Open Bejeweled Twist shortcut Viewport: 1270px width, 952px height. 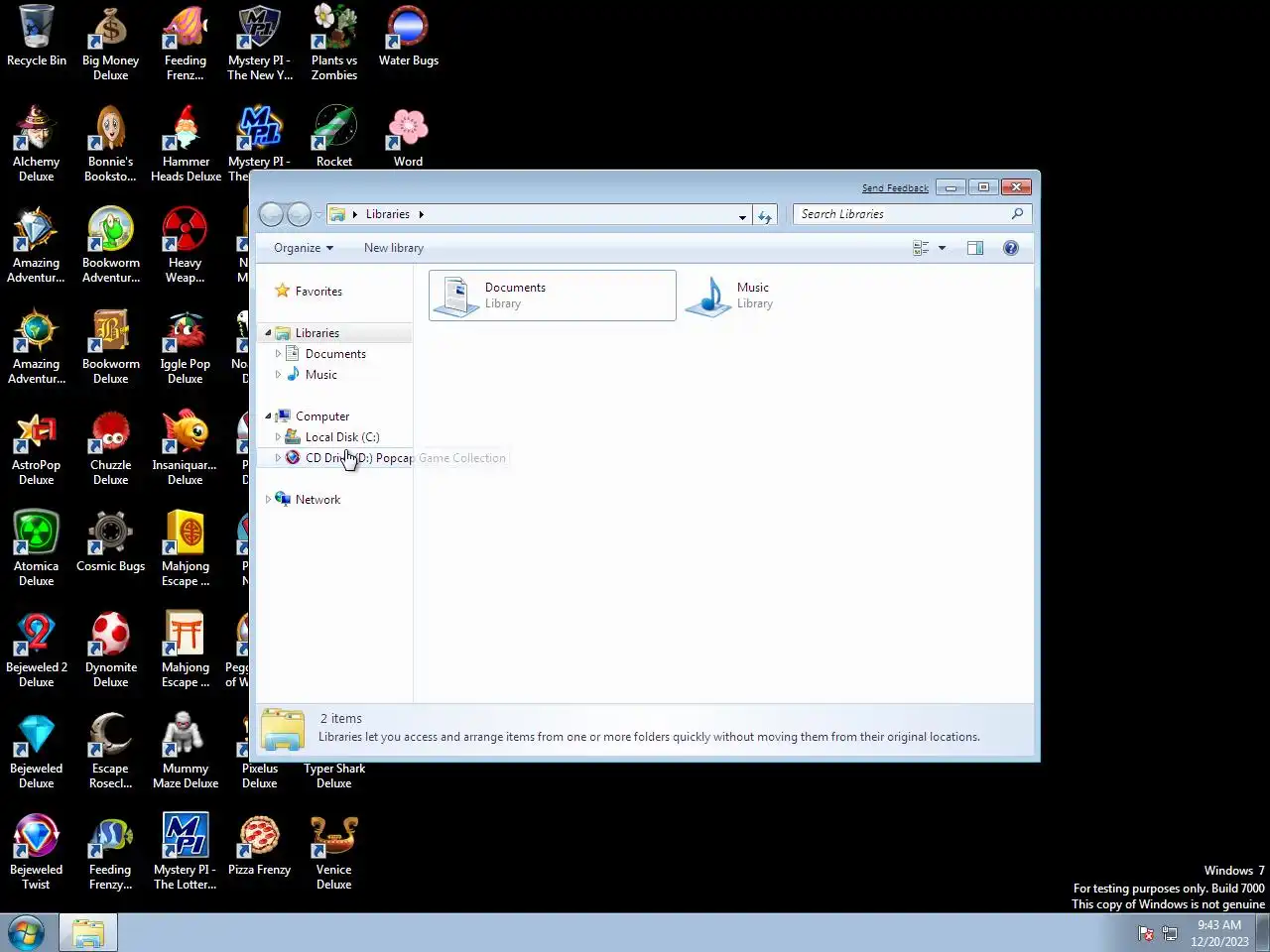click(37, 852)
